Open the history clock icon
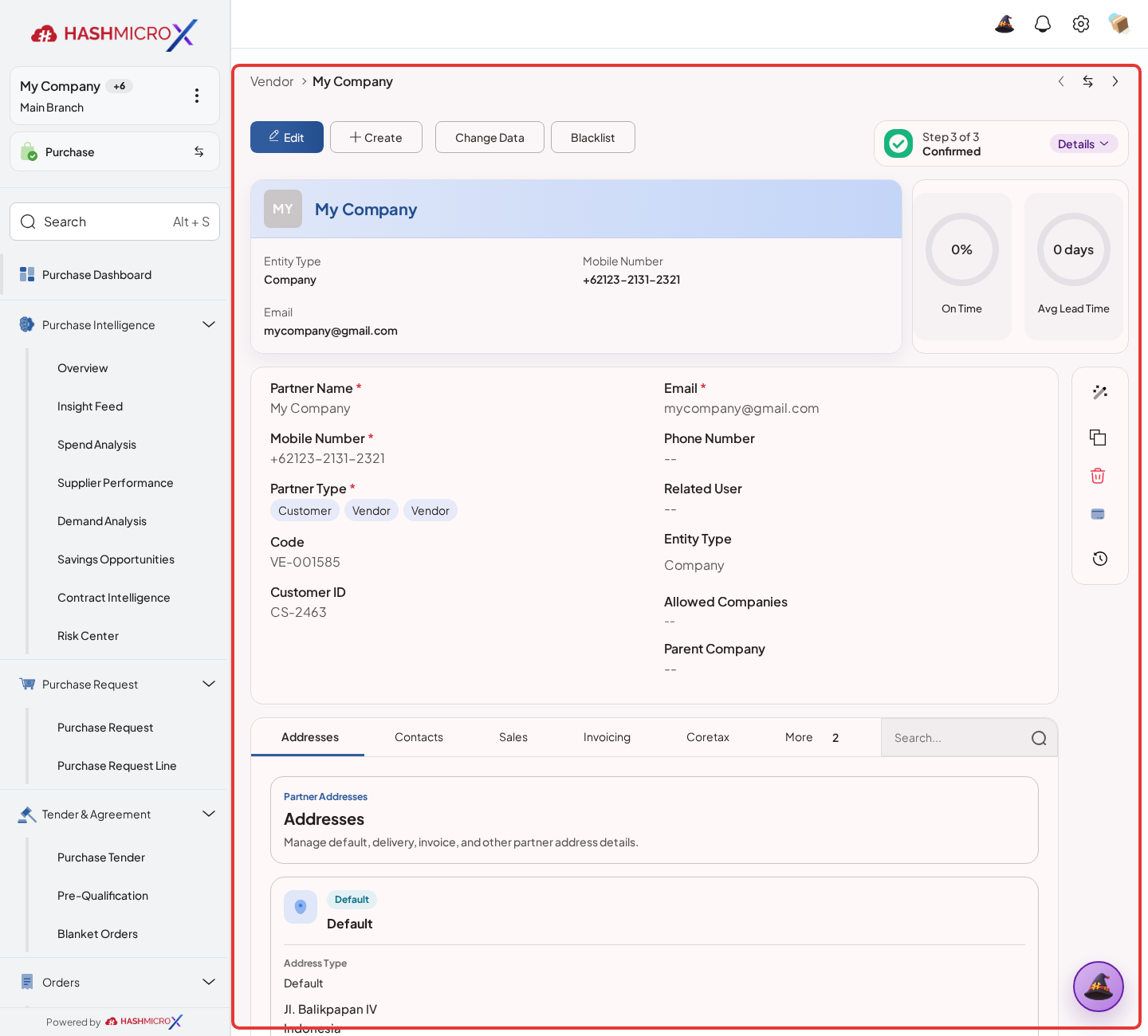This screenshot has width=1148, height=1036. click(x=1100, y=559)
